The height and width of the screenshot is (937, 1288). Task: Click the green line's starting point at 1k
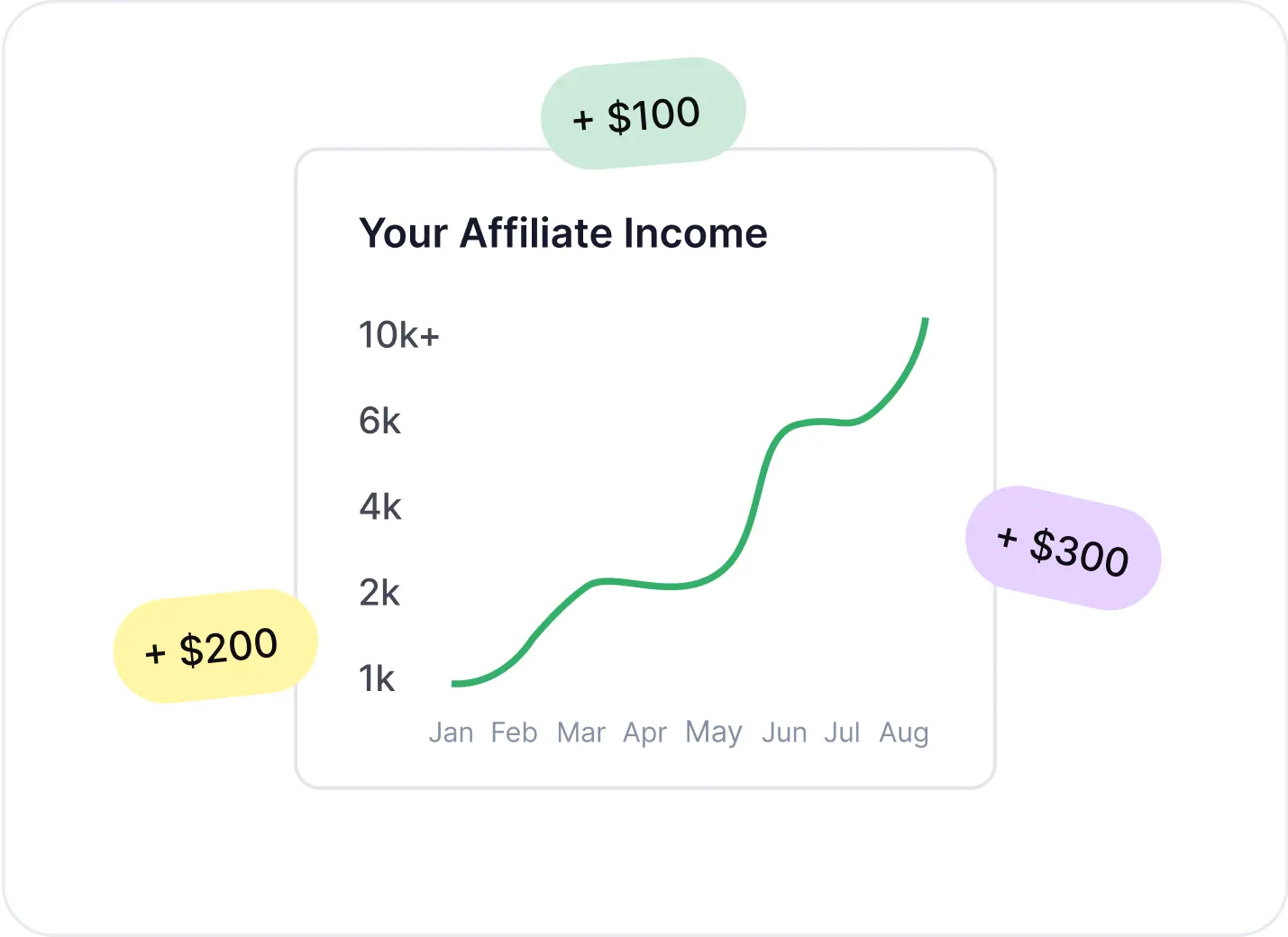454,684
